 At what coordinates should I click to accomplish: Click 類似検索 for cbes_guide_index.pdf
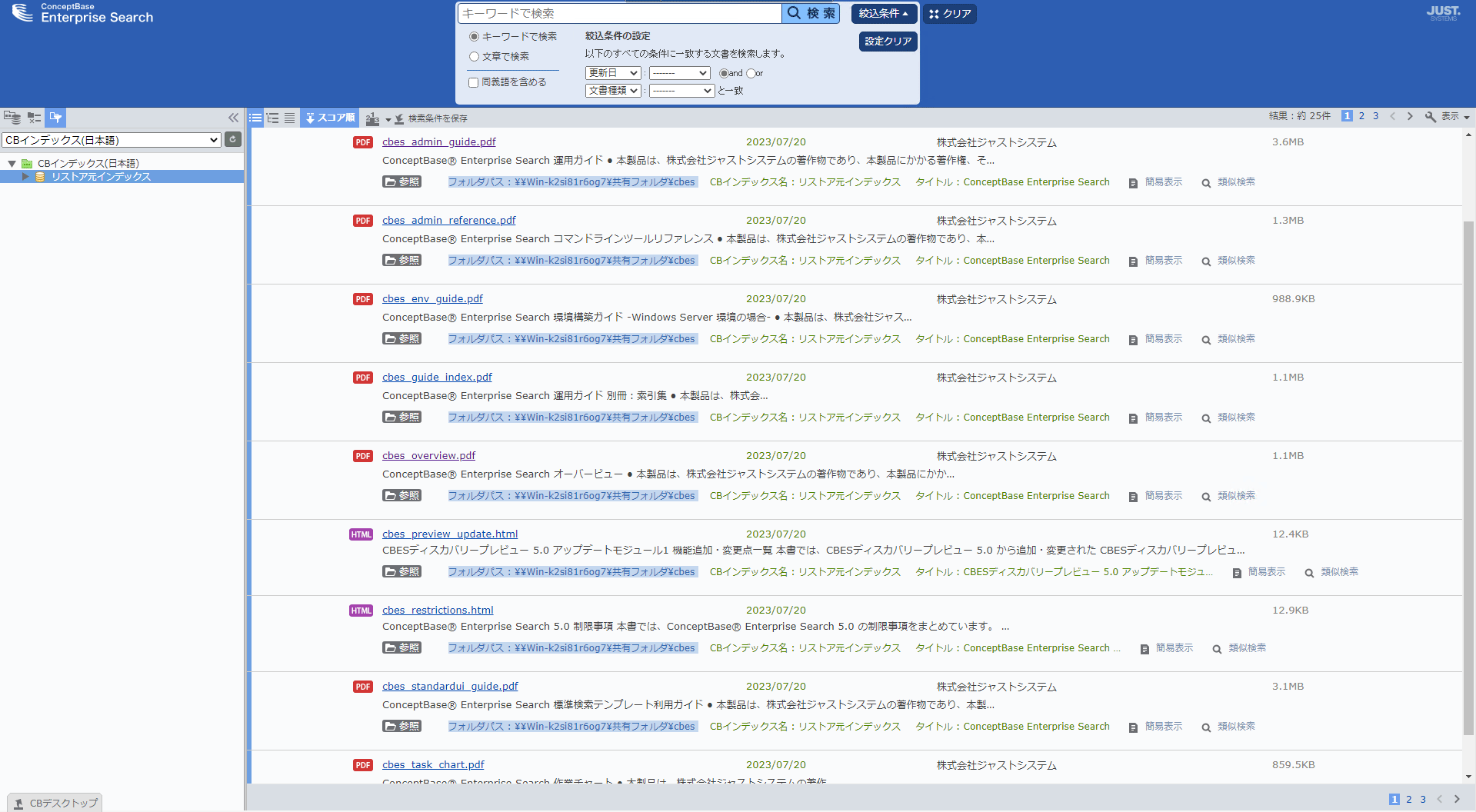tap(1228, 418)
